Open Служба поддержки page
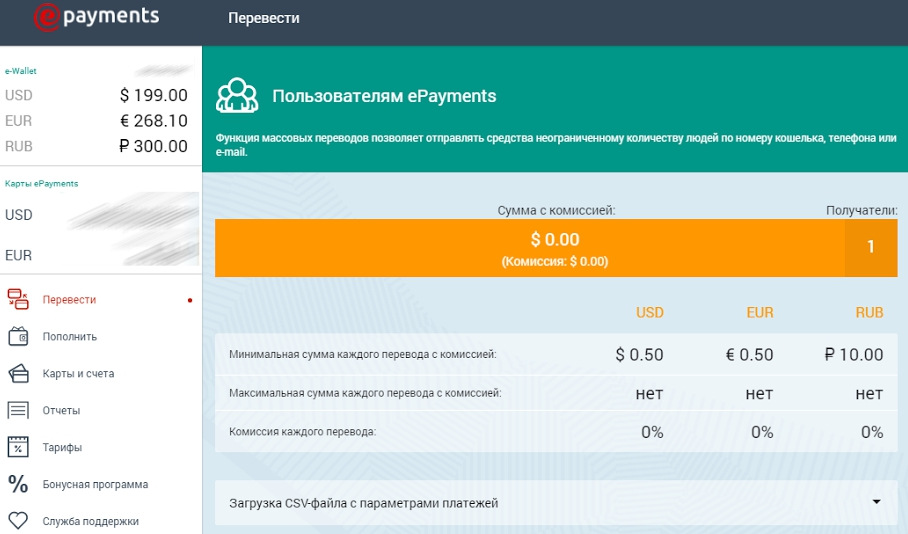The width and height of the screenshot is (908, 534). point(91,521)
